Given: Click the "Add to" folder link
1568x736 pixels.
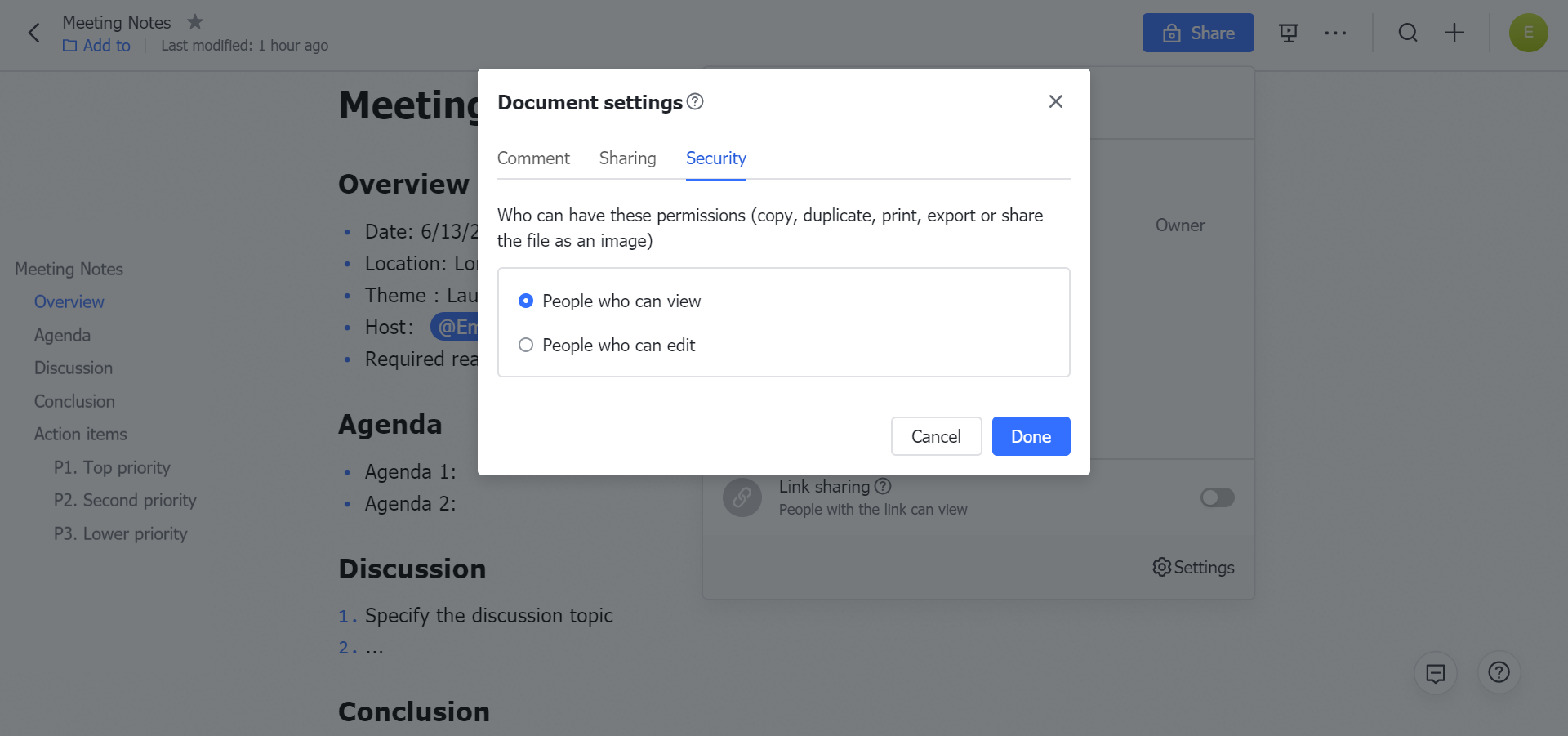Looking at the screenshot, I should (x=97, y=46).
